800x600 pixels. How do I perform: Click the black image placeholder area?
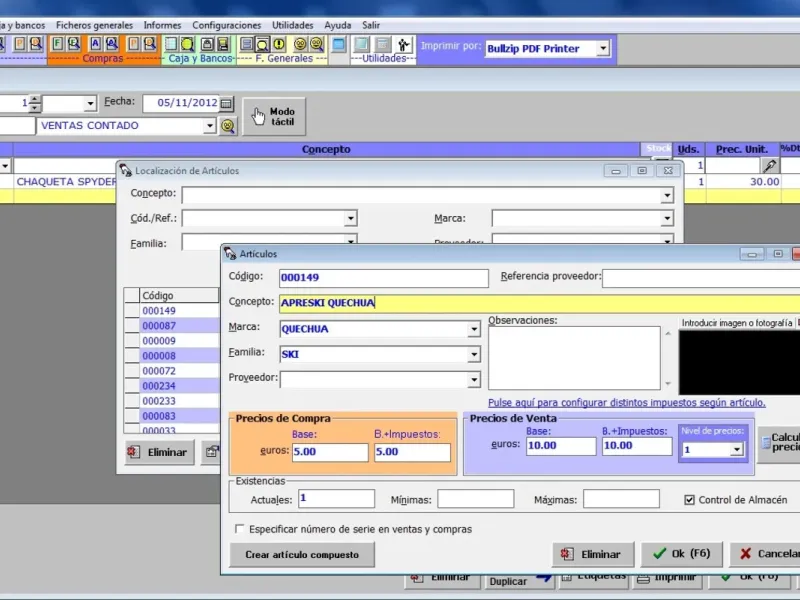coord(739,362)
